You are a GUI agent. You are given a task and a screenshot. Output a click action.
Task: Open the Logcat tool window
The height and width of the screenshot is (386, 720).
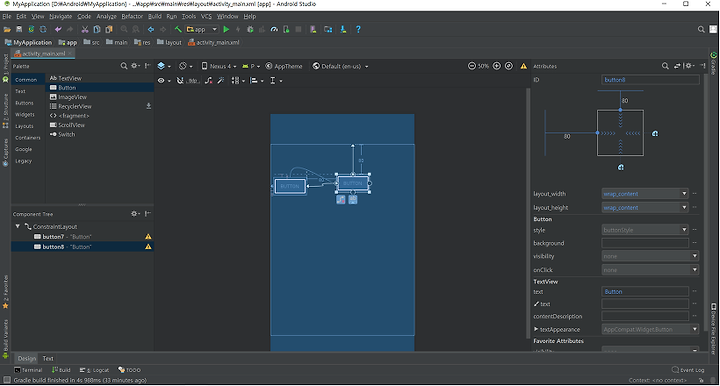click(x=94, y=370)
